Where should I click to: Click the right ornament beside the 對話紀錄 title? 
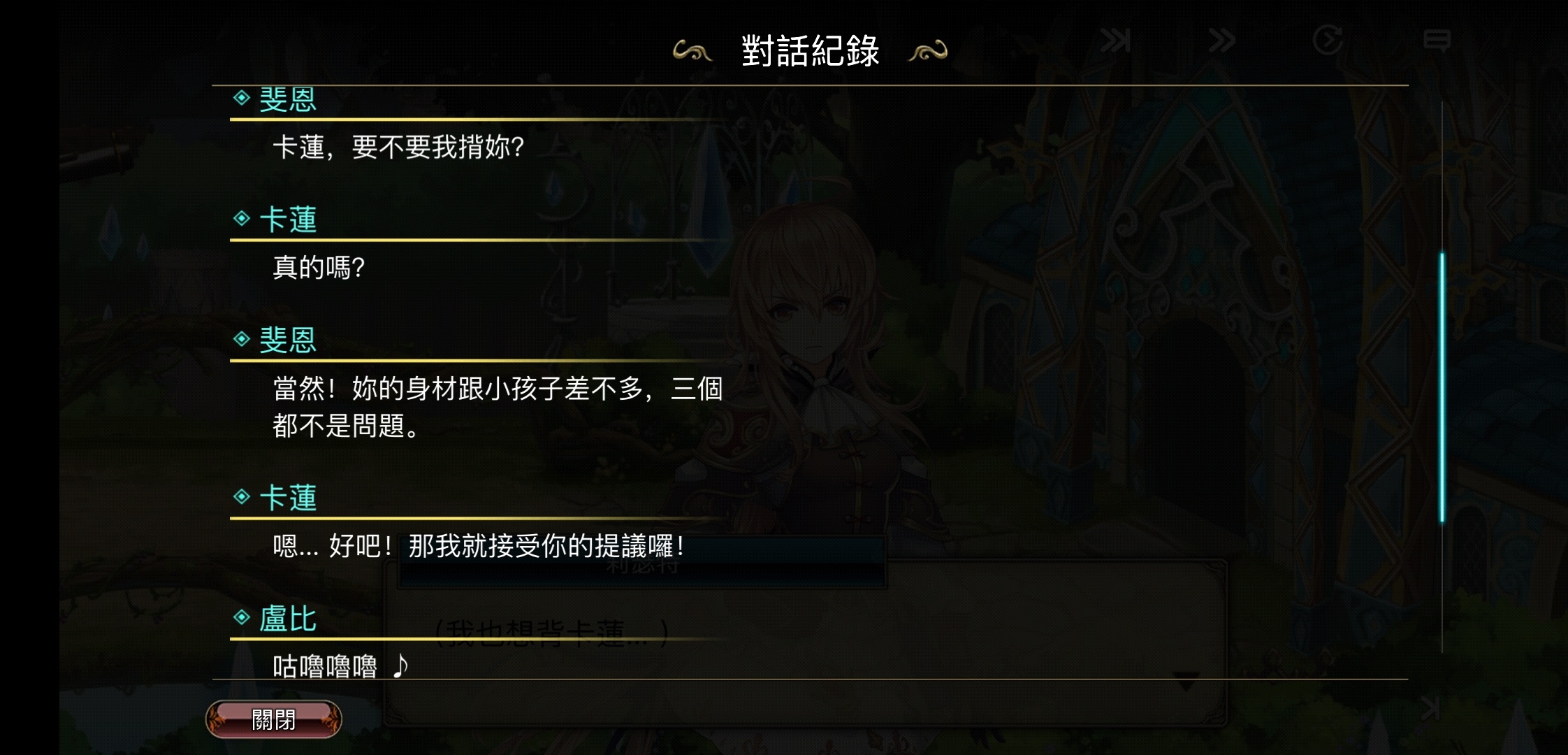pyautogui.click(x=928, y=51)
